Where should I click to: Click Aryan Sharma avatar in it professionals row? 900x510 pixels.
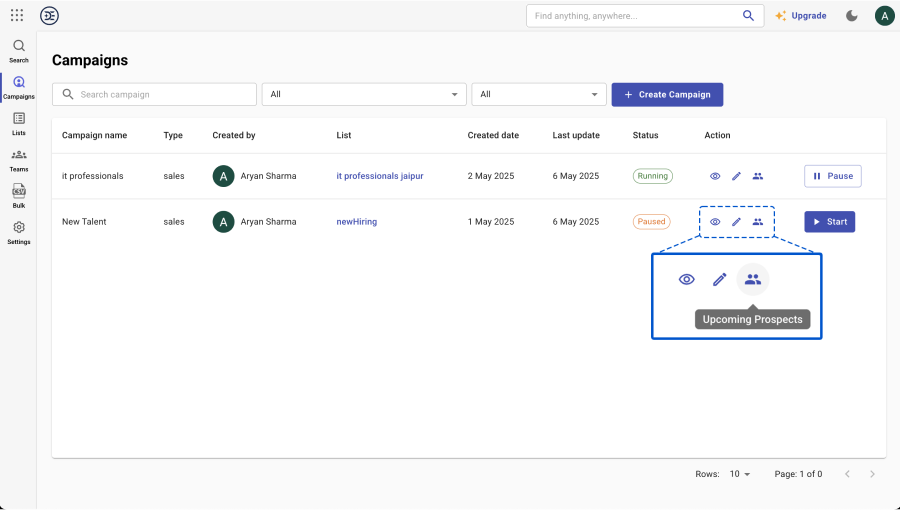(223, 176)
